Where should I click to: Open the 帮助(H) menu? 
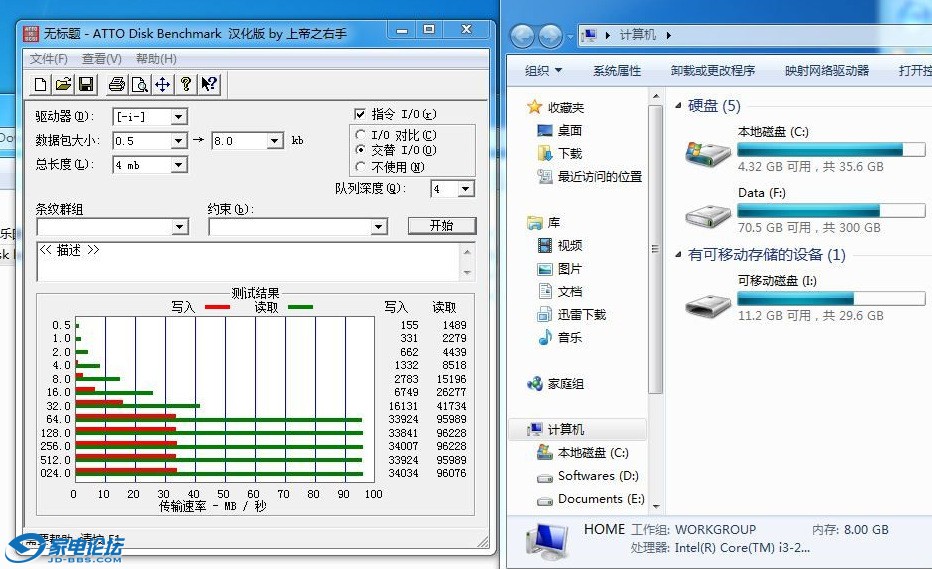156,59
